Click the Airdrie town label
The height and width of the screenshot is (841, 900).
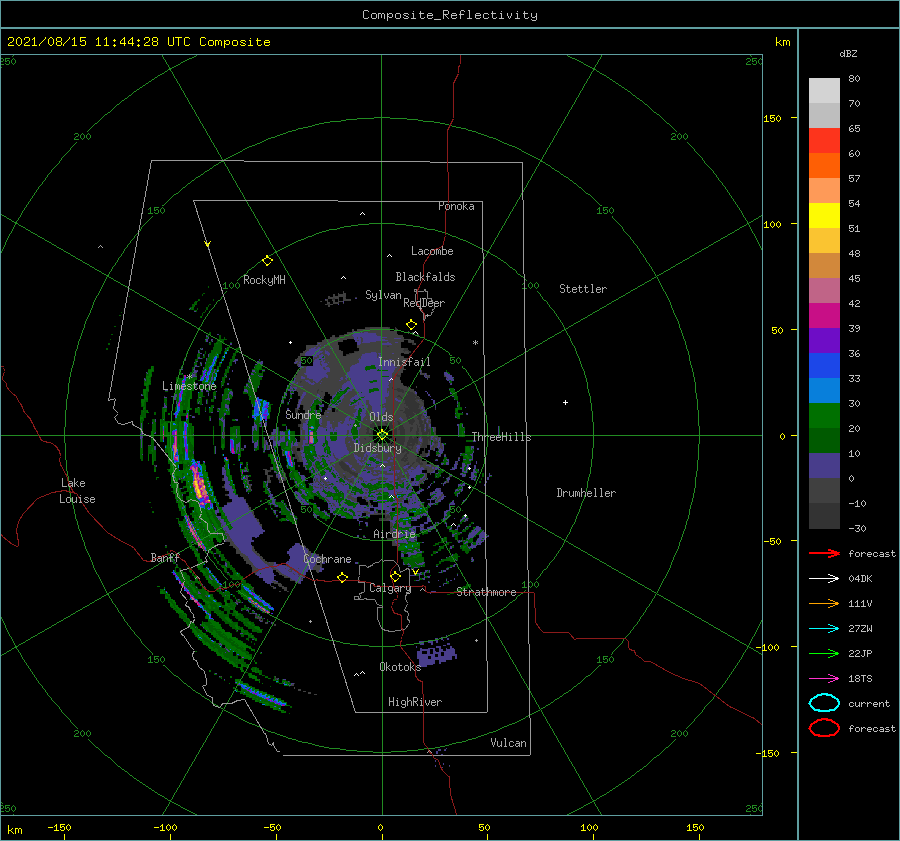pyautogui.click(x=394, y=534)
